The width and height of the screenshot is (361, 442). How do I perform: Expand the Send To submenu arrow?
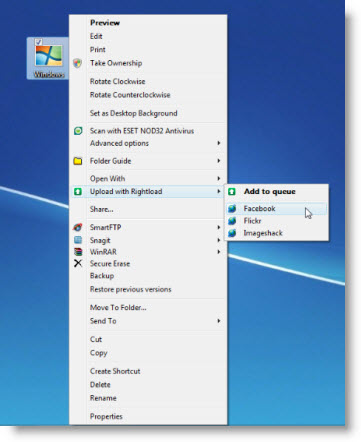tap(219, 321)
